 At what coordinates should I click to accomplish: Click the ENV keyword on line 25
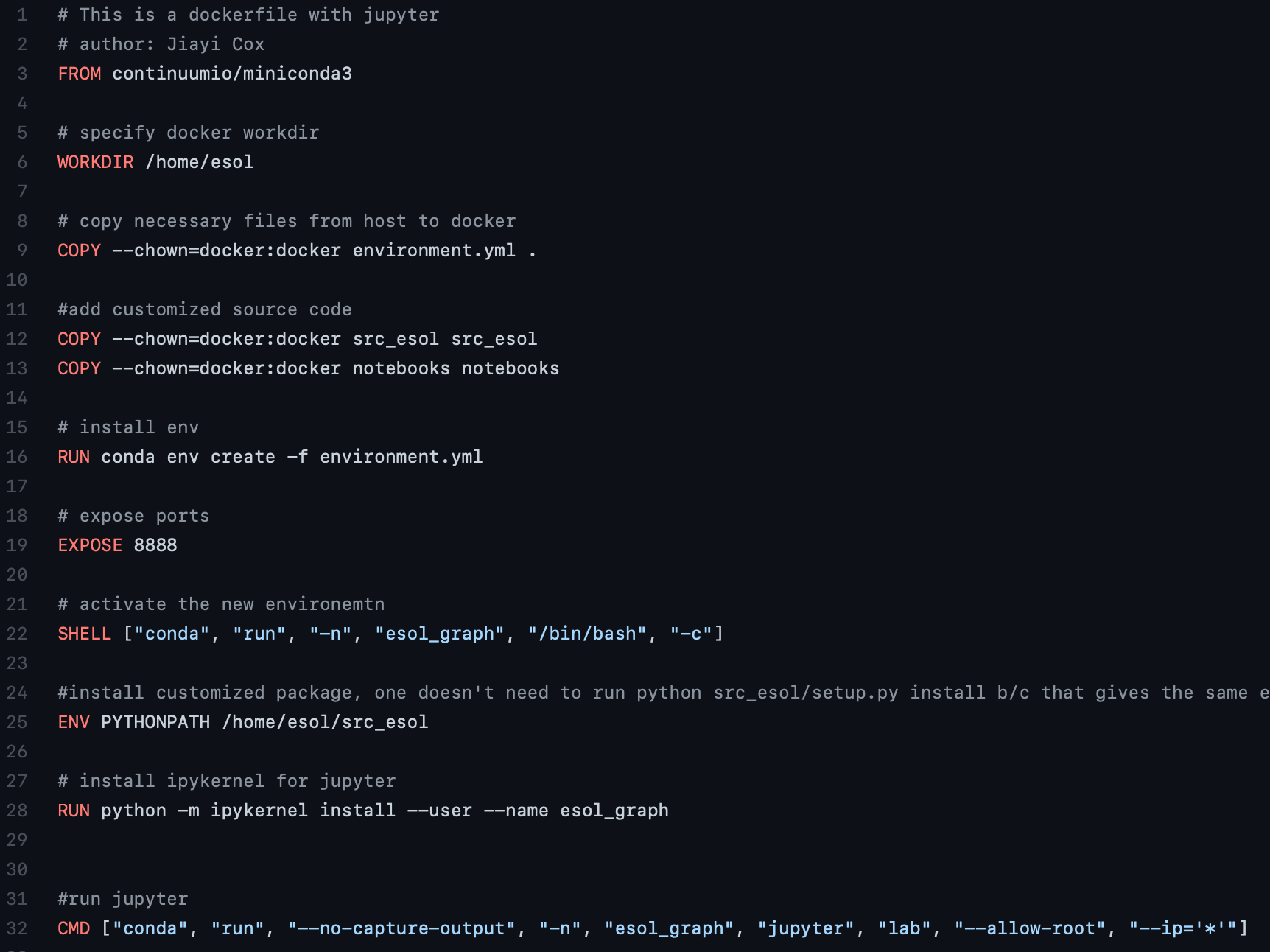74,722
